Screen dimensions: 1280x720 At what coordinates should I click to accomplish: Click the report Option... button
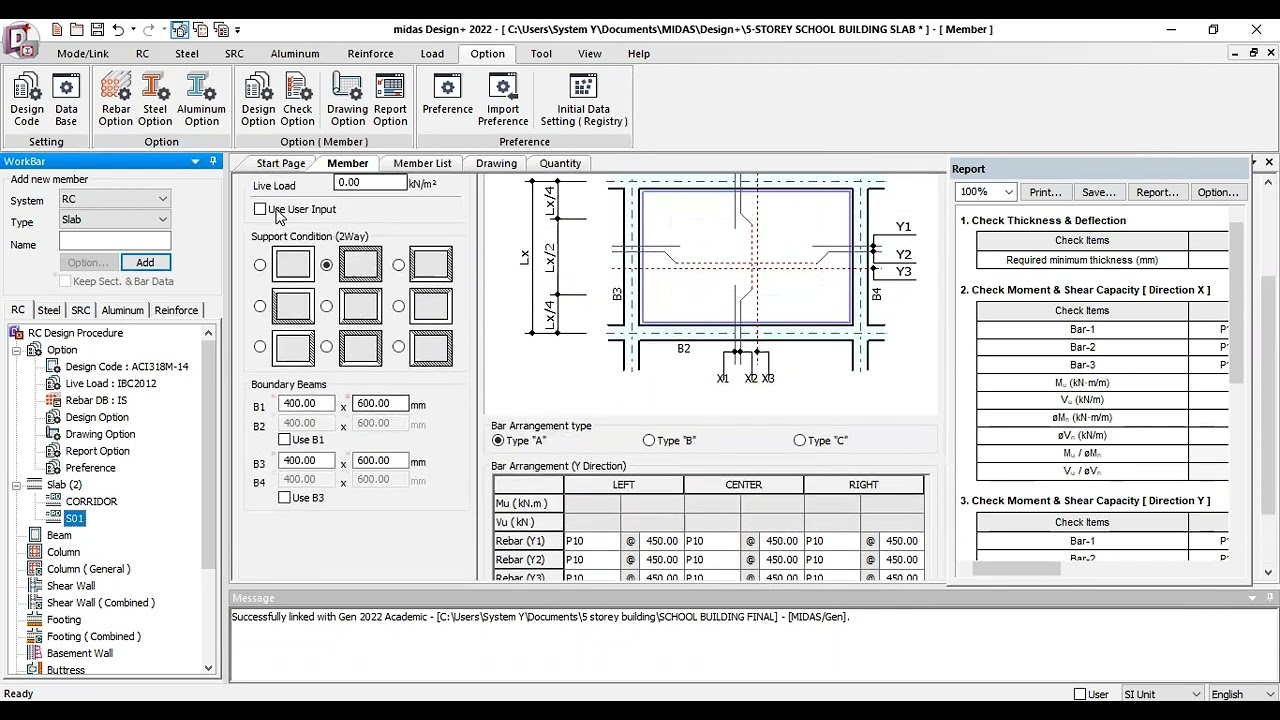point(1218,192)
